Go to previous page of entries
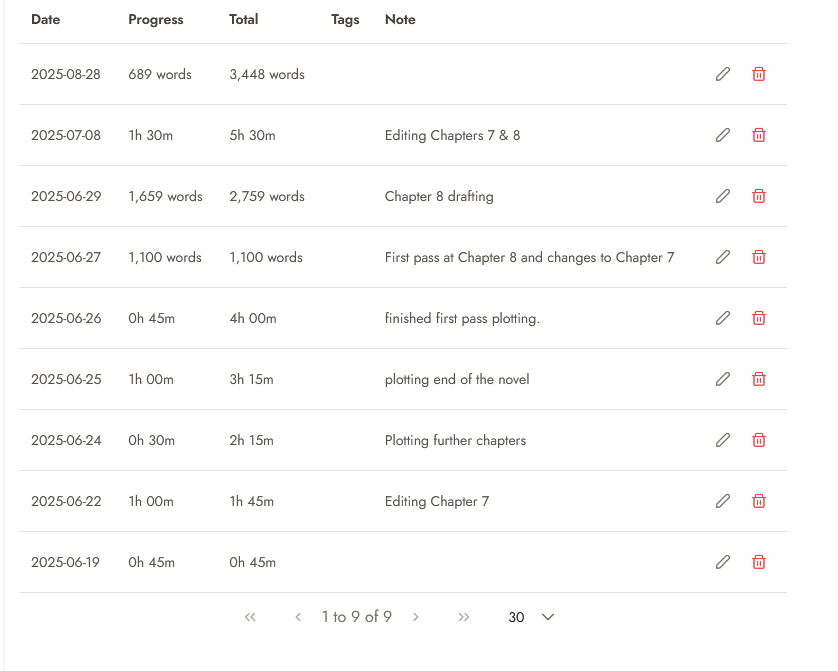 (x=298, y=617)
